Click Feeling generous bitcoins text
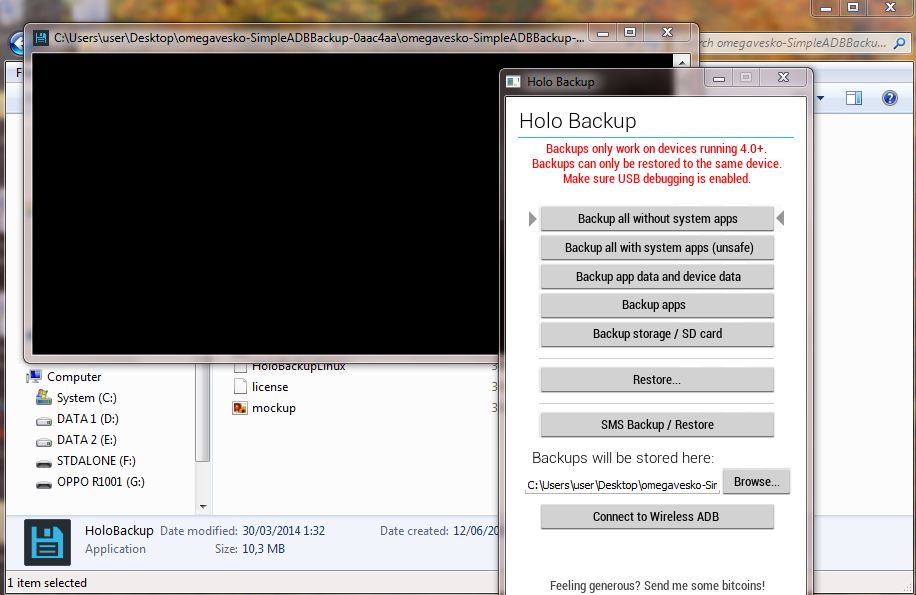The image size is (916, 595). tap(657, 585)
